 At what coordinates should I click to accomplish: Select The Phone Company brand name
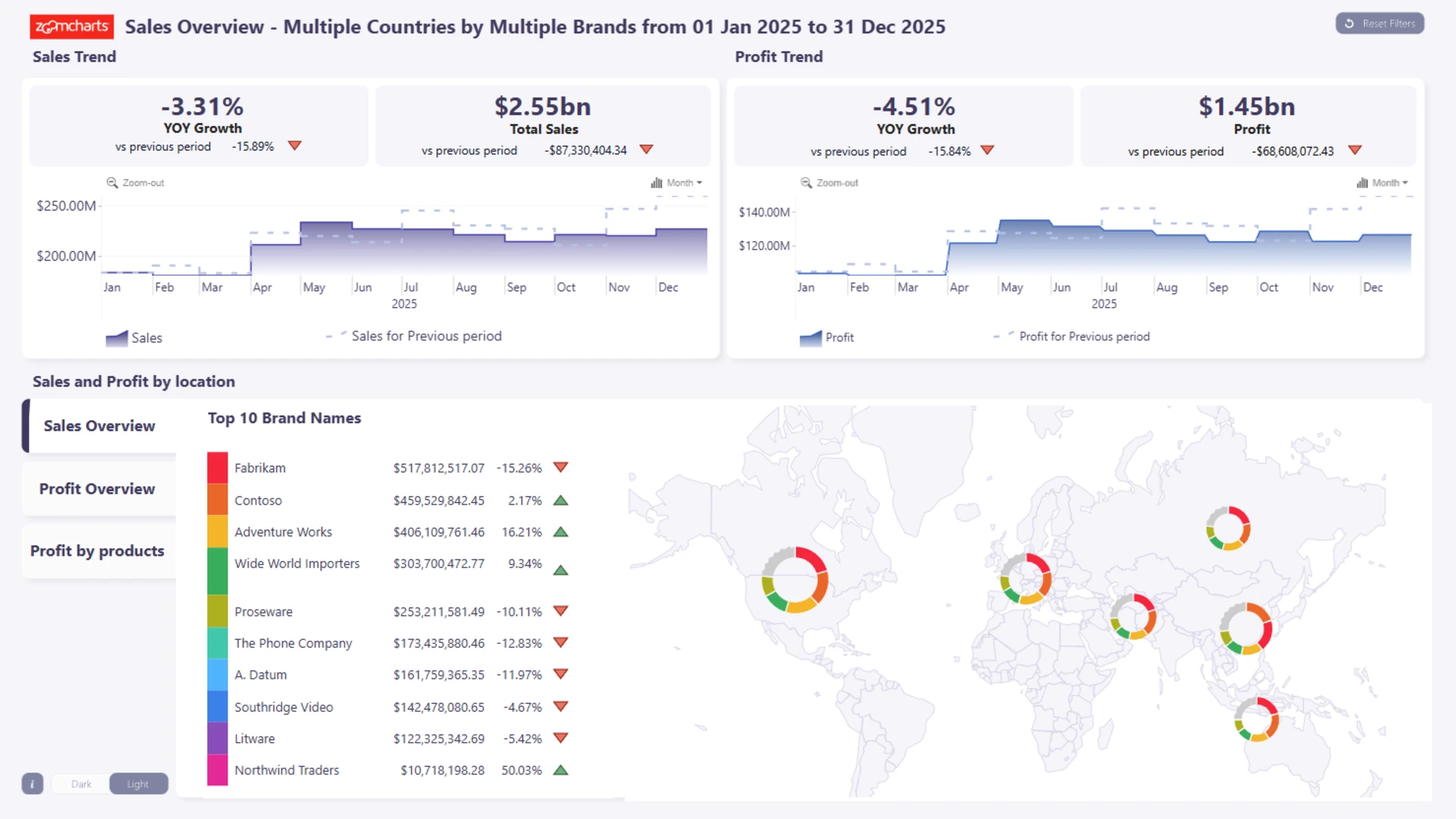[x=293, y=643]
